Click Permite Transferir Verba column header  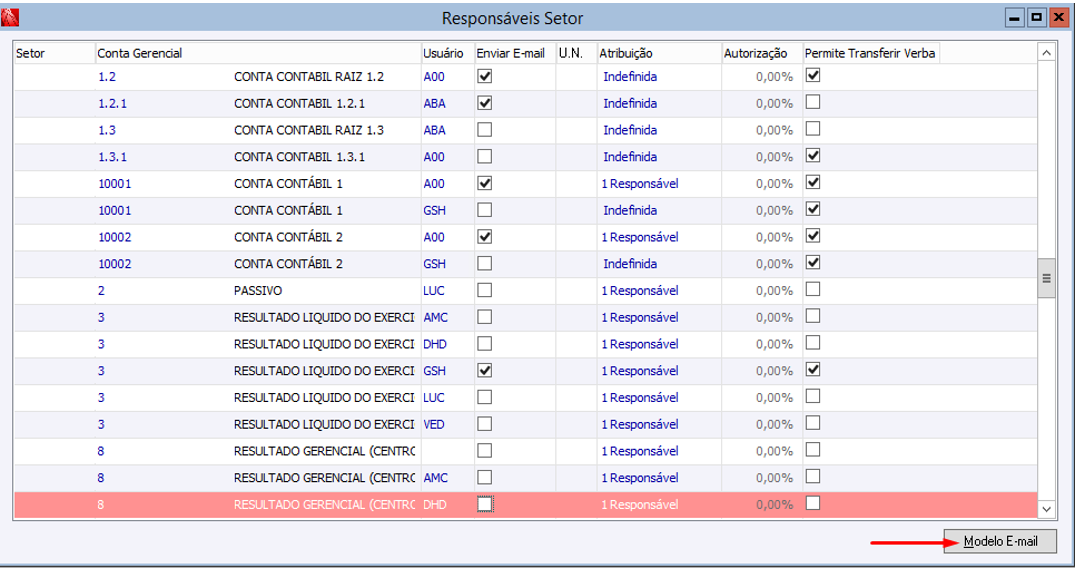(871, 53)
